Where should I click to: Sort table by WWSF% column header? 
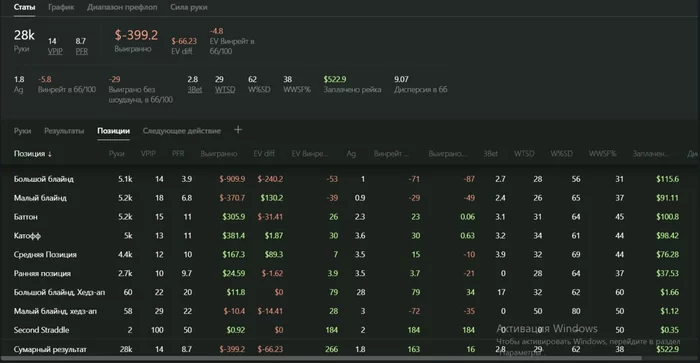pos(602,154)
